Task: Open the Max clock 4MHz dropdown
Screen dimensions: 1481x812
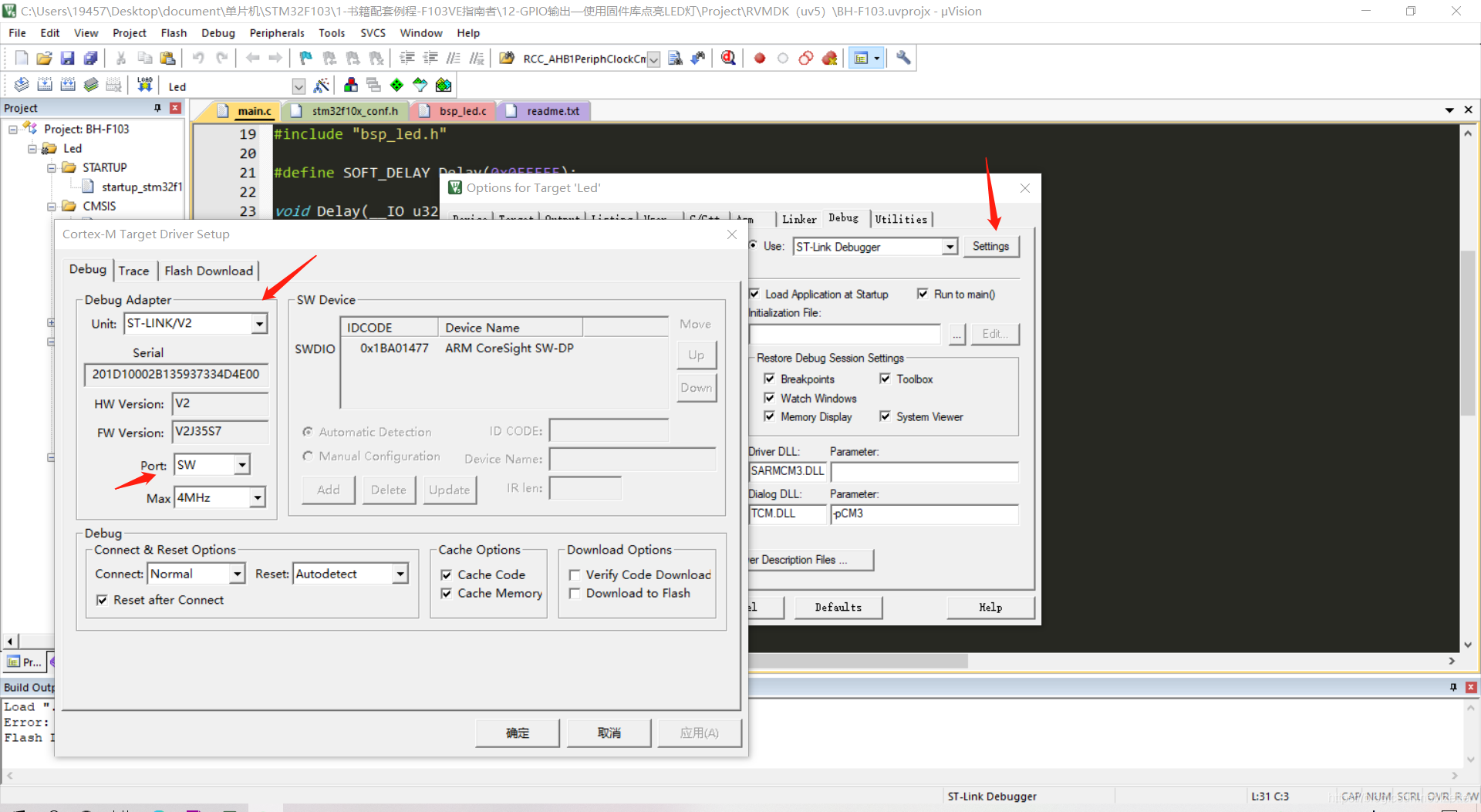Action: click(x=258, y=497)
